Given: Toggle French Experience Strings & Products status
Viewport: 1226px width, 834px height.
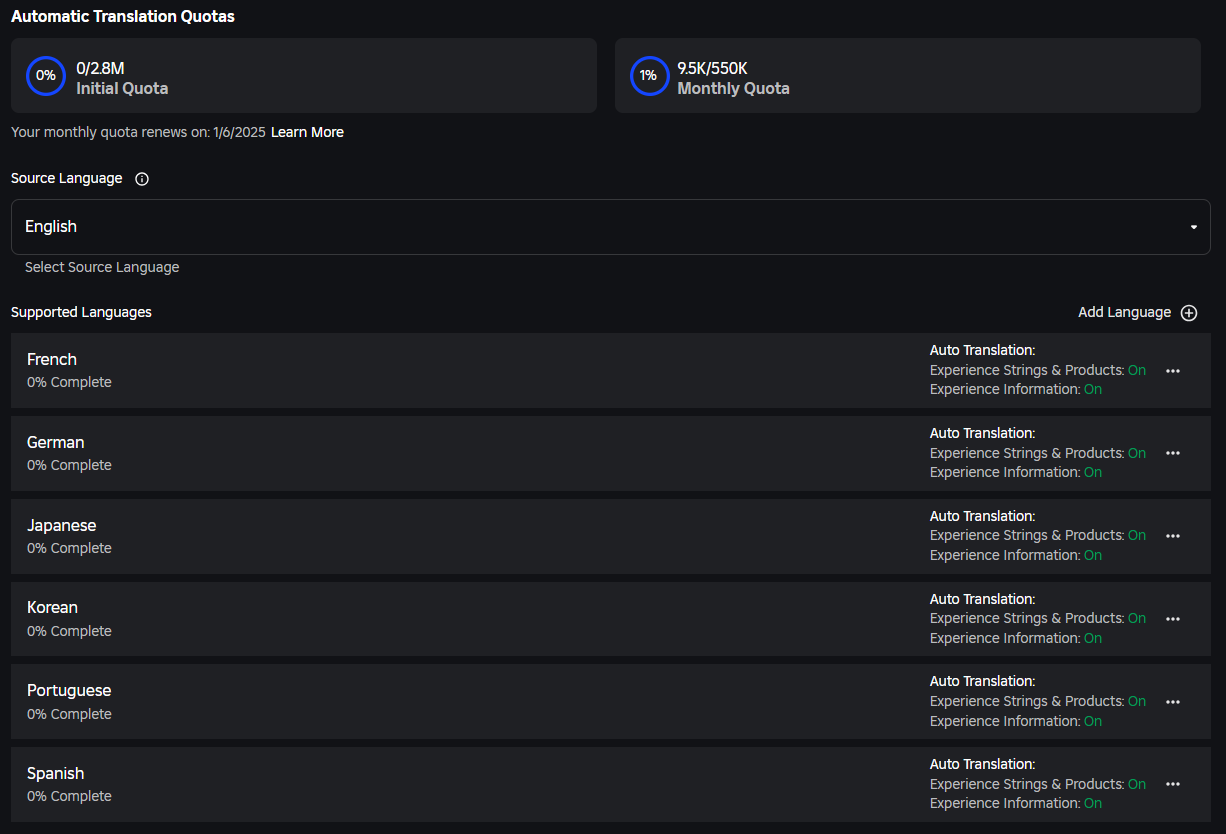Looking at the screenshot, I should 1137,370.
